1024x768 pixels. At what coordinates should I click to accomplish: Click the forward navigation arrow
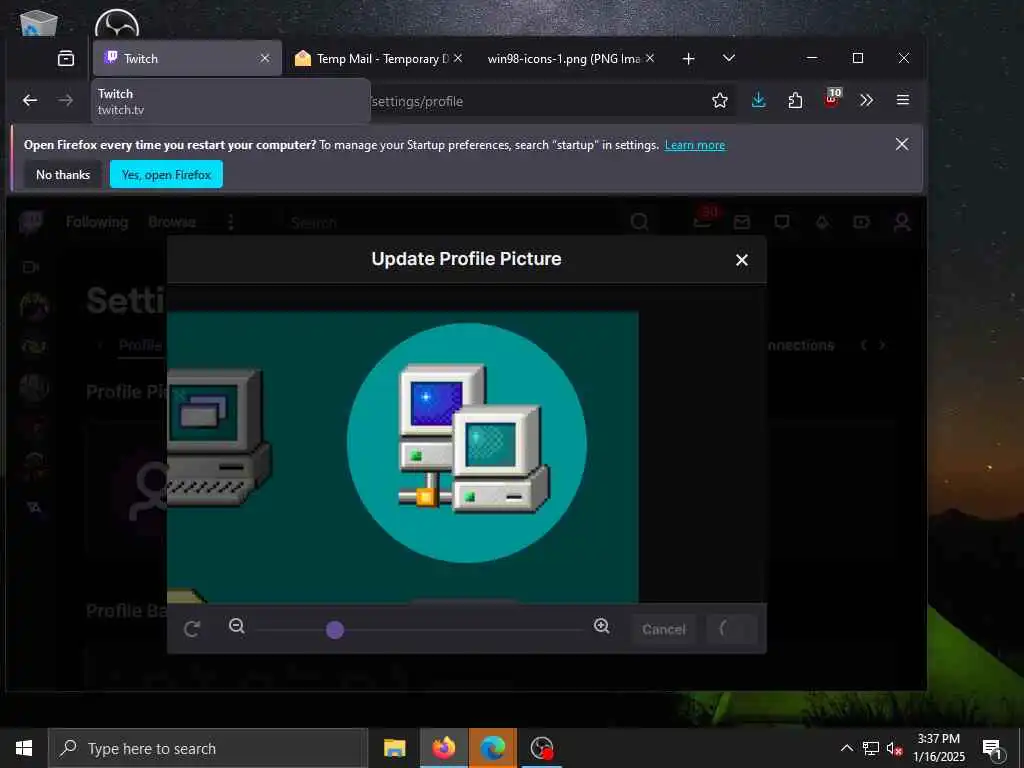click(65, 100)
